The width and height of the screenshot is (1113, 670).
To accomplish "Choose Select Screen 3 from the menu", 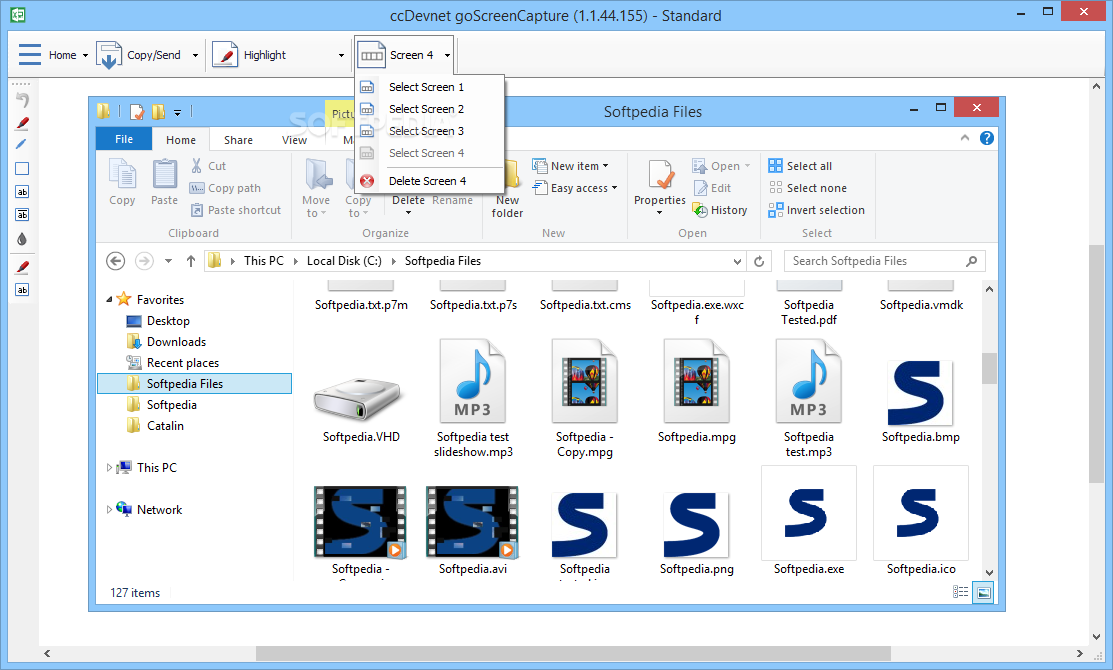I will coord(429,131).
